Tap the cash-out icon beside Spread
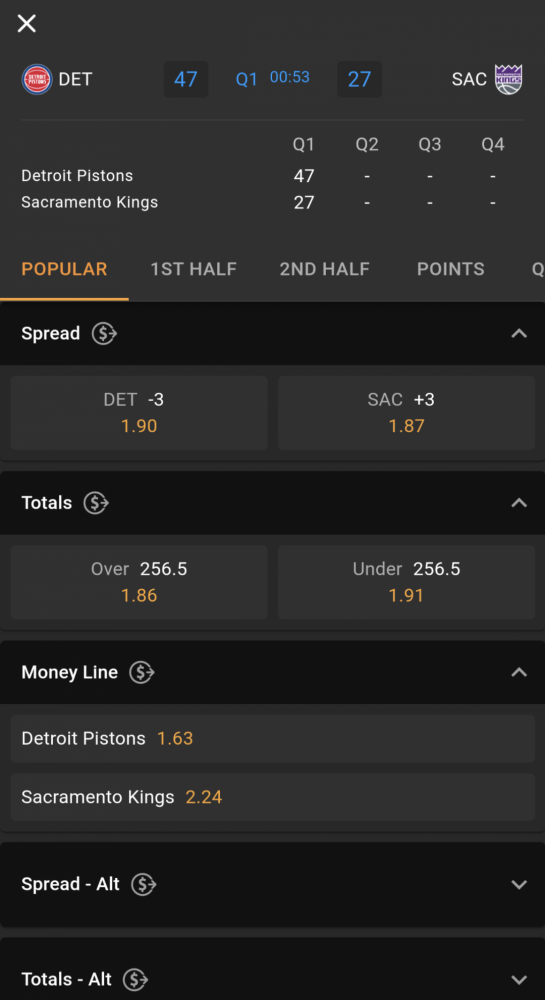This screenshot has height=1000, width=545. coord(105,334)
